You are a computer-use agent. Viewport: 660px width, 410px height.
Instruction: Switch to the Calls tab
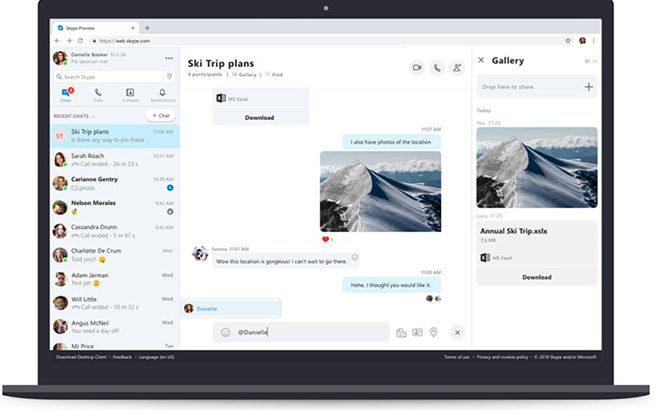pos(98,96)
